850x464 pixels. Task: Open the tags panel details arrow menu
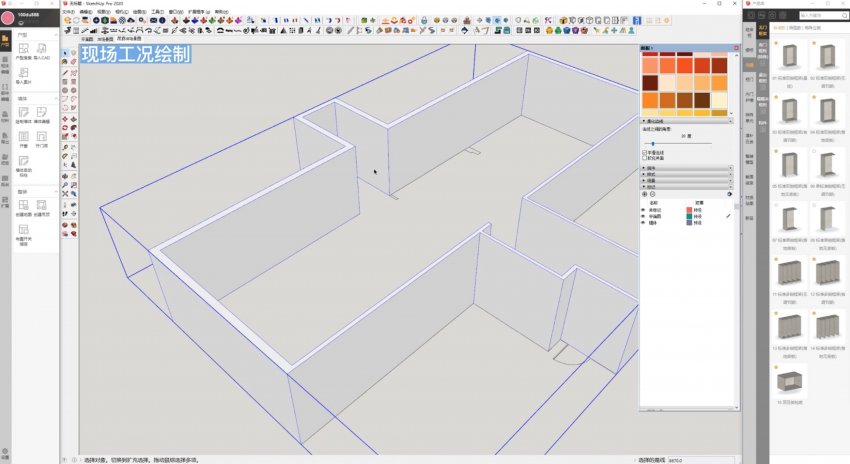pos(729,194)
